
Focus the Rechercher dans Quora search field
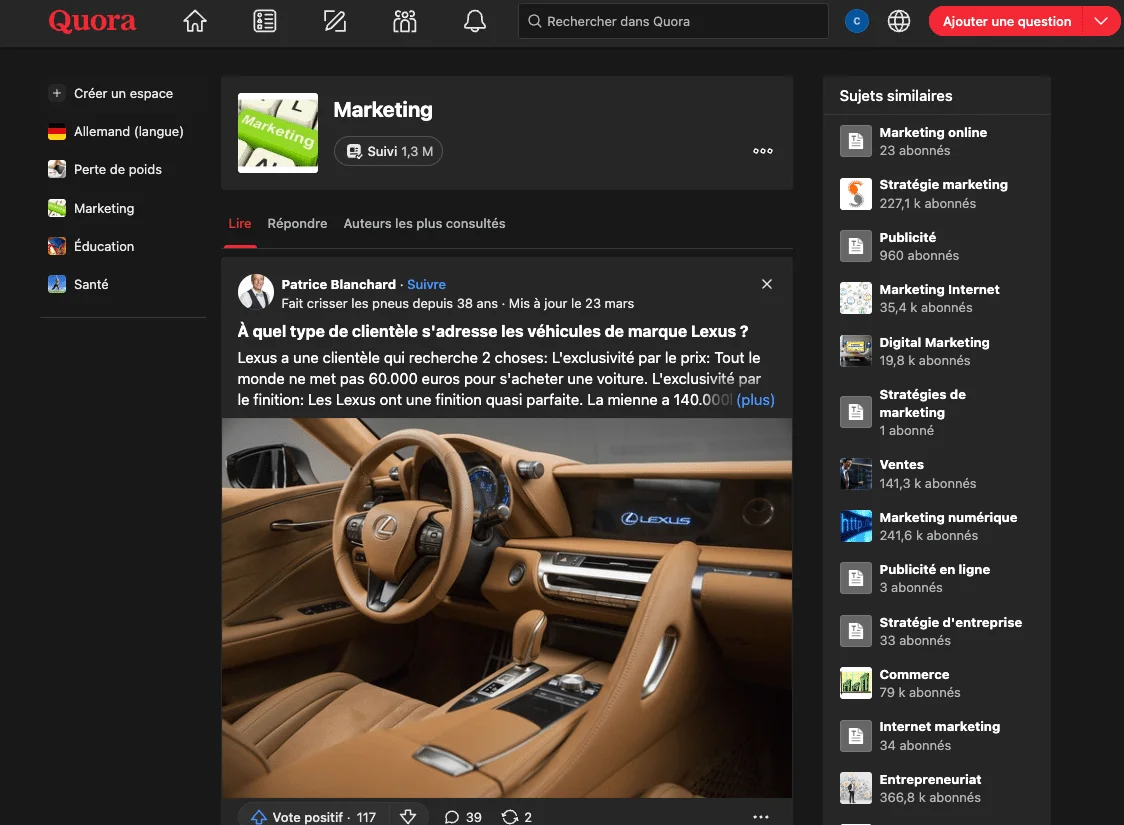tap(673, 22)
